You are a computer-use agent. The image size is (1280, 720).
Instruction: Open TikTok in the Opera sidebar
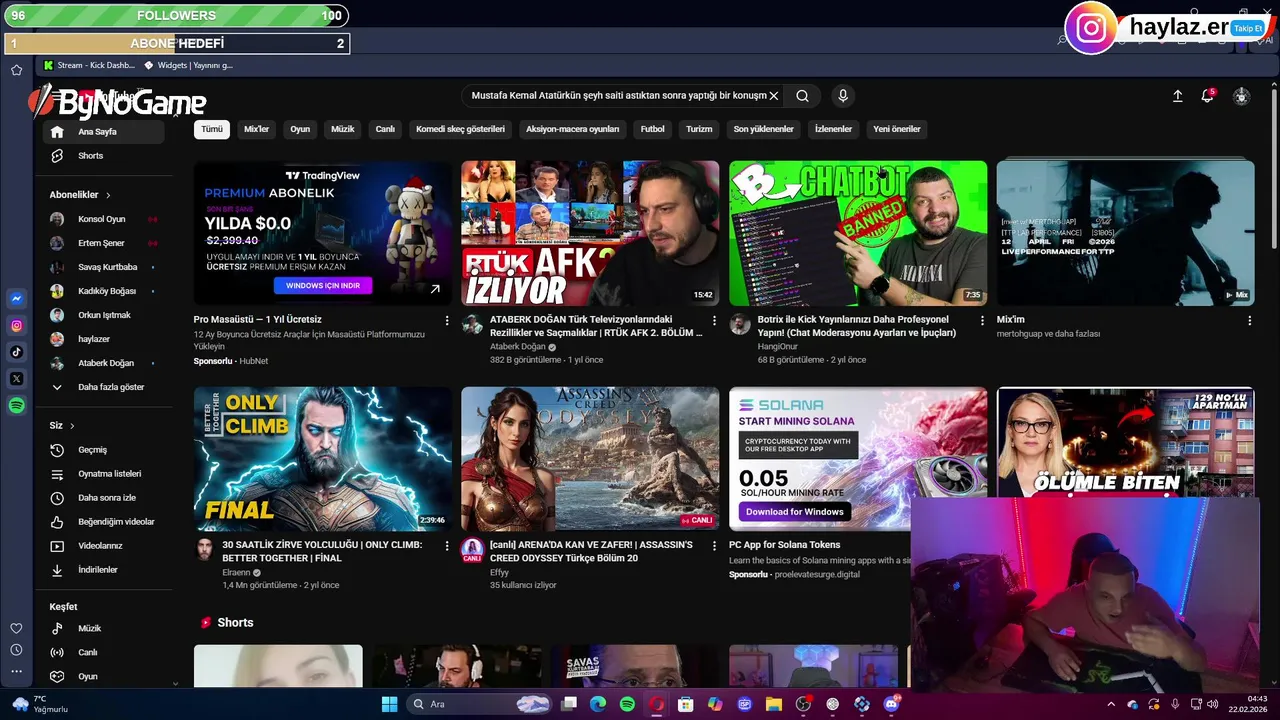[17, 352]
